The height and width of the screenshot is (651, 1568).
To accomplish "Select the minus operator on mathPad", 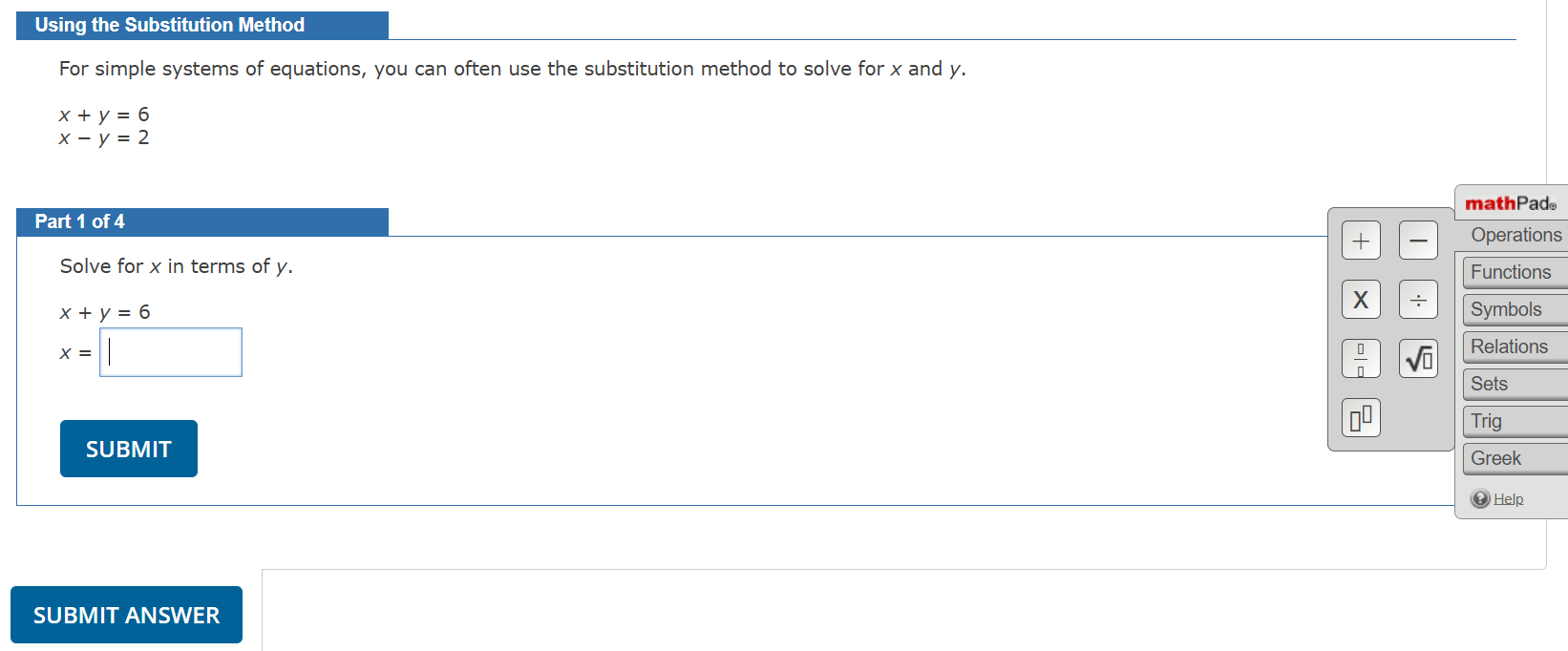I will click(1418, 240).
